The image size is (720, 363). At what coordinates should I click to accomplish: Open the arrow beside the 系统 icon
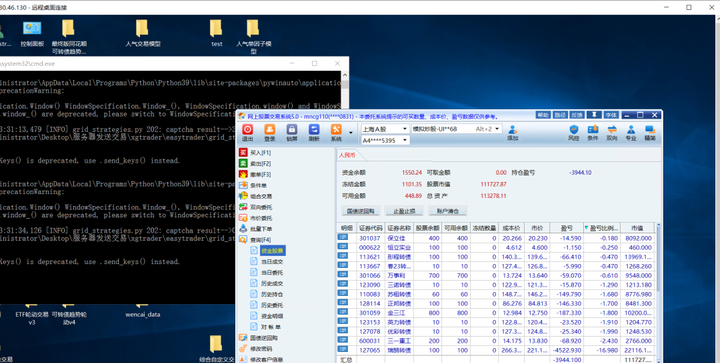pyautogui.click(x=351, y=133)
